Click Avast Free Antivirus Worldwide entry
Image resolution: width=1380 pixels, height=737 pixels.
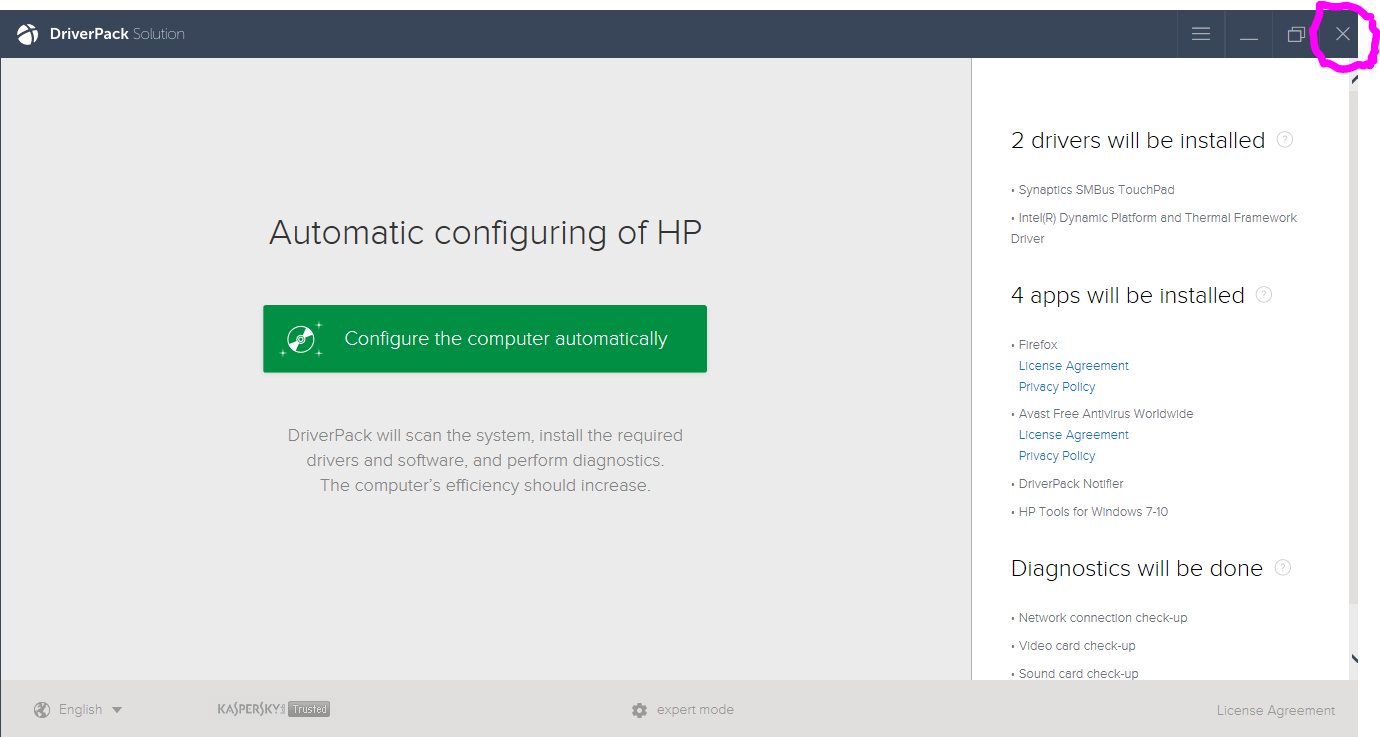click(1106, 414)
